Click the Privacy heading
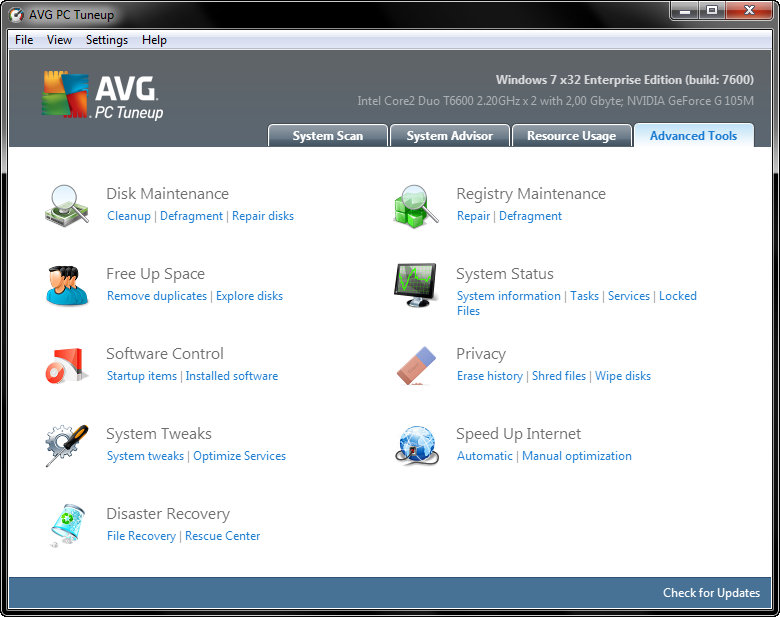The image size is (780, 617). tap(481, 354)
